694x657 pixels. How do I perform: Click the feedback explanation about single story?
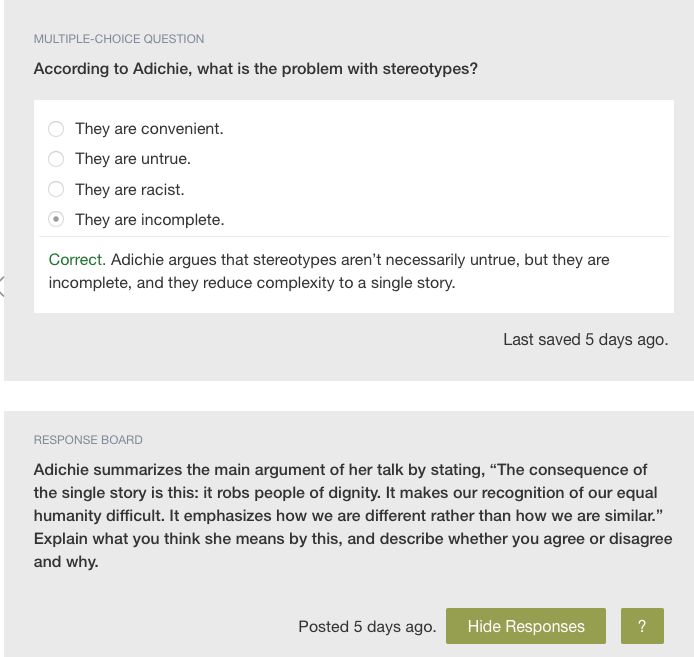tap(329, 271)
